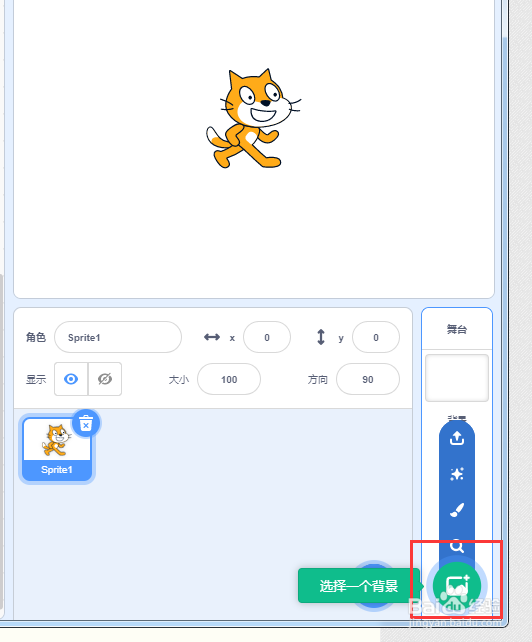Show the sprite with the eye icon
The width and height of the screenshot is (532, 642).
[x=71, y=379]
